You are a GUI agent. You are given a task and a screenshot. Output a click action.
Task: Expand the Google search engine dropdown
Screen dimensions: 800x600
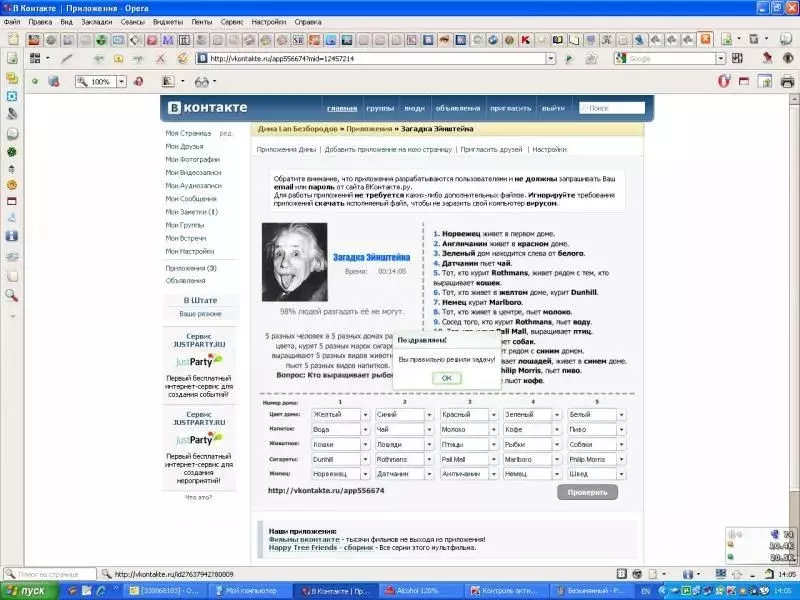pyautogui.click(x=720, y=59)
